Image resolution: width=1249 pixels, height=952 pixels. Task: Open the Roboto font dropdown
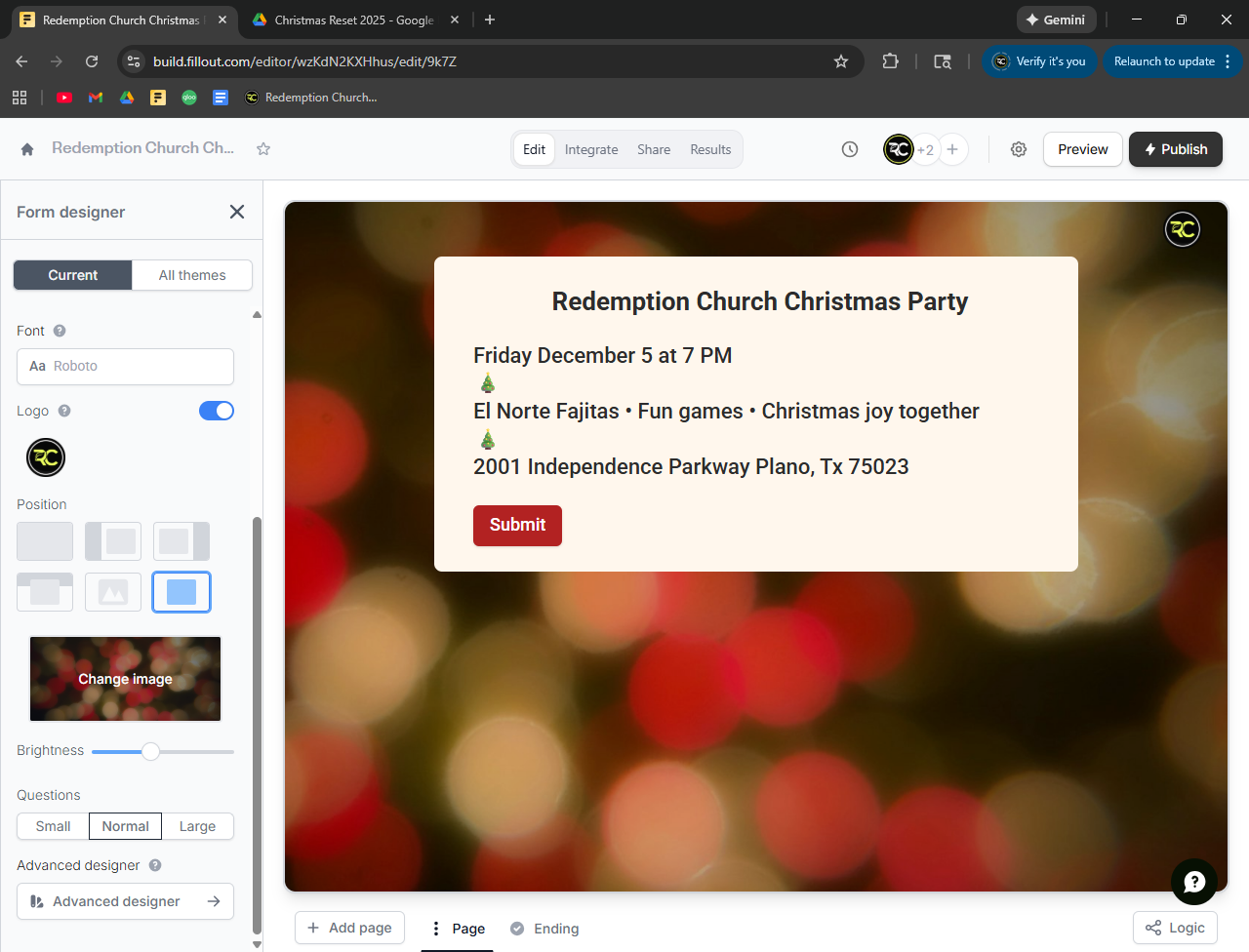click(x=125, y=367)
